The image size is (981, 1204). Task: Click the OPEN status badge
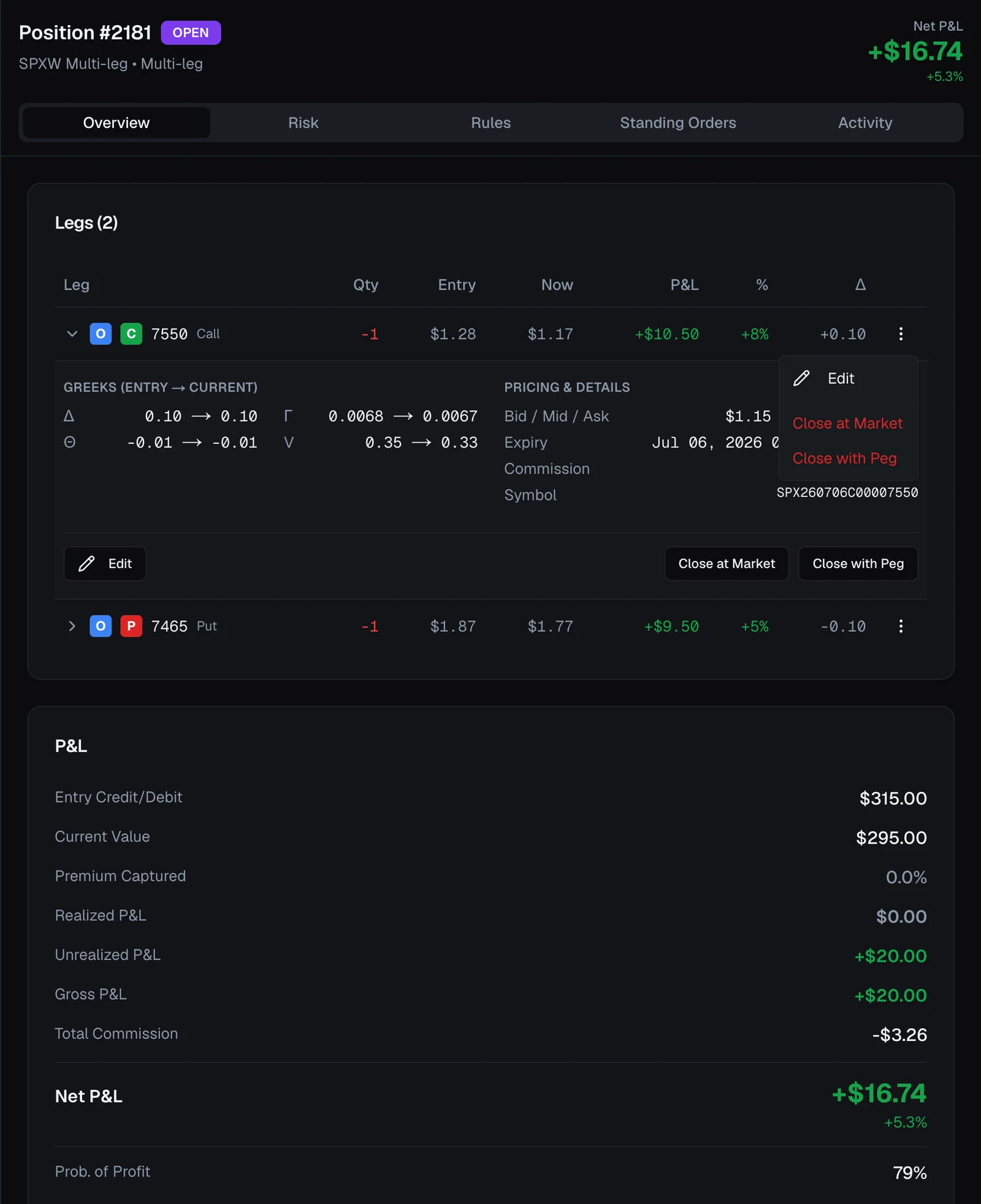click(191, 32)
